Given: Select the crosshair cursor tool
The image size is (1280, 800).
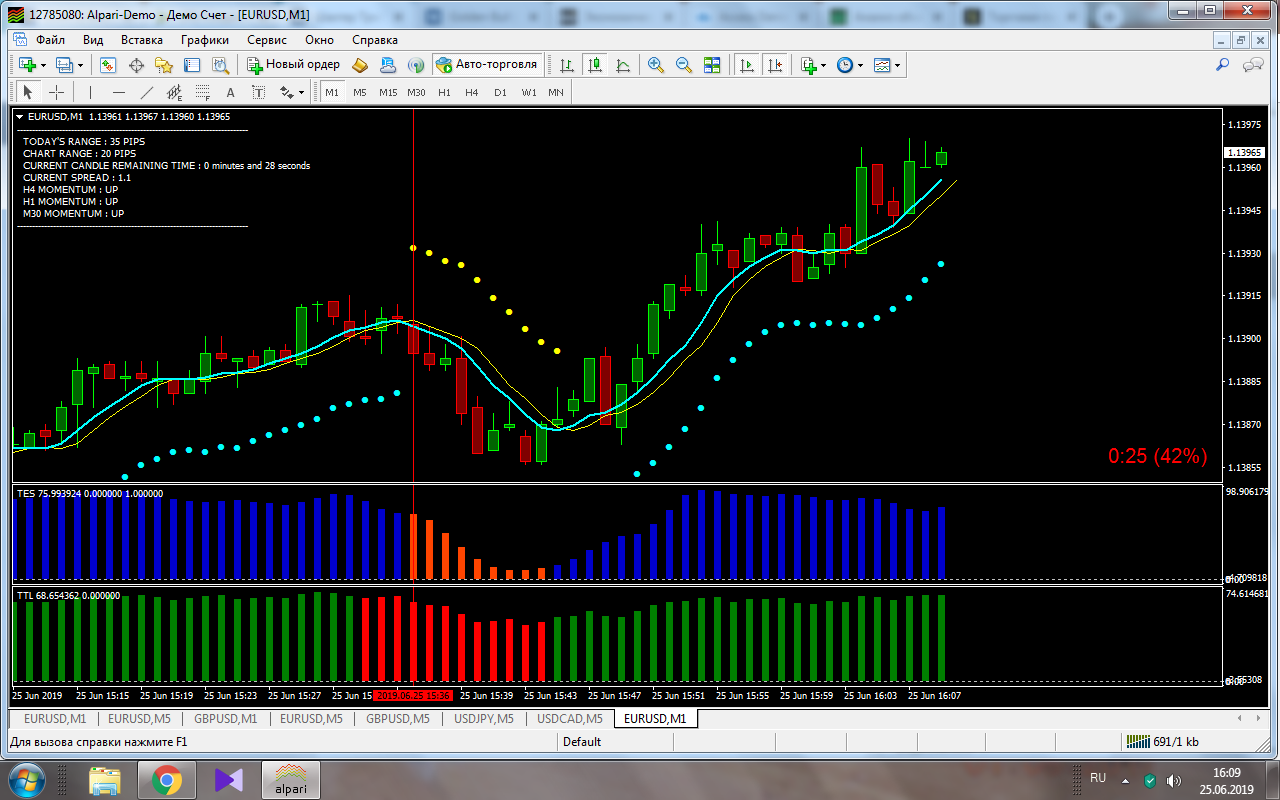Looking at the screenshot, I should 57,92.
